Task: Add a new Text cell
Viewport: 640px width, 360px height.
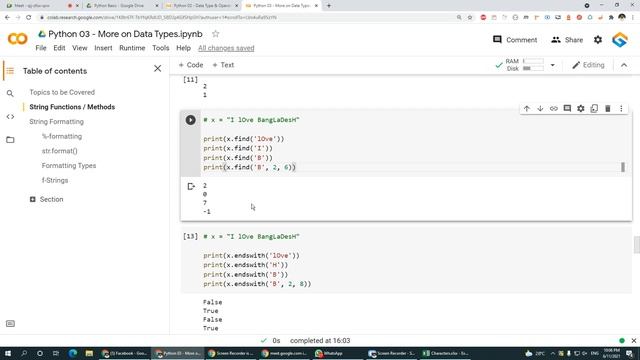Action: (x=223, y=65)
